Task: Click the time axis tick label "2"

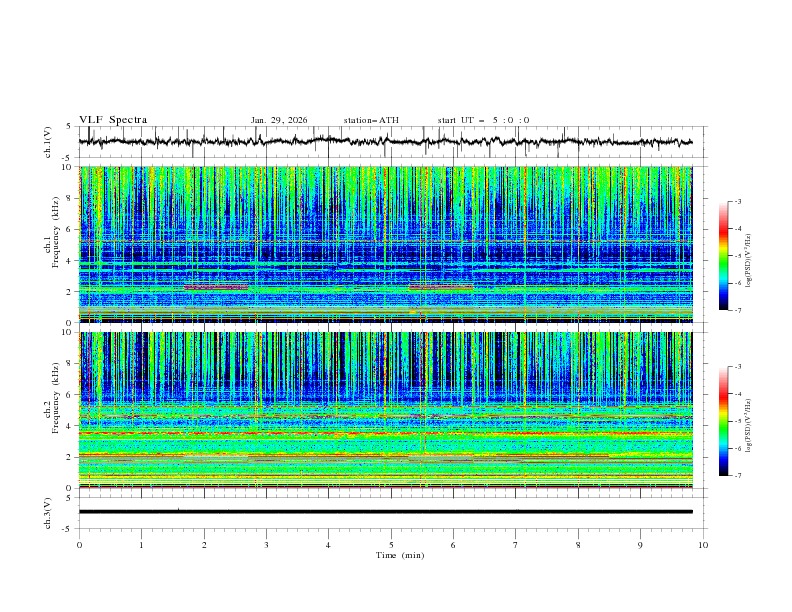Action: (204, 545)
